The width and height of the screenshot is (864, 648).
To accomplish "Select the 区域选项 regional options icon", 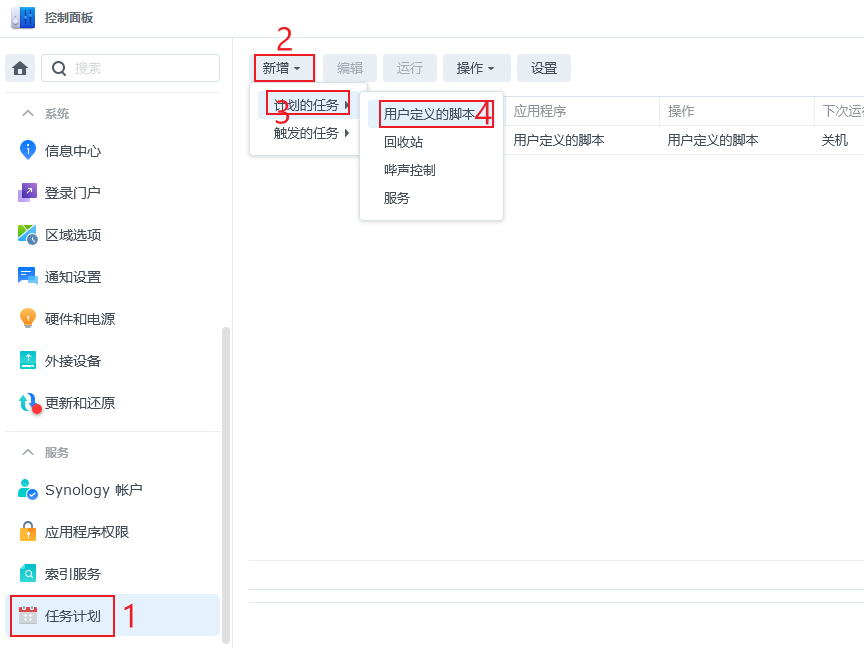I will [x=28, y=235].
